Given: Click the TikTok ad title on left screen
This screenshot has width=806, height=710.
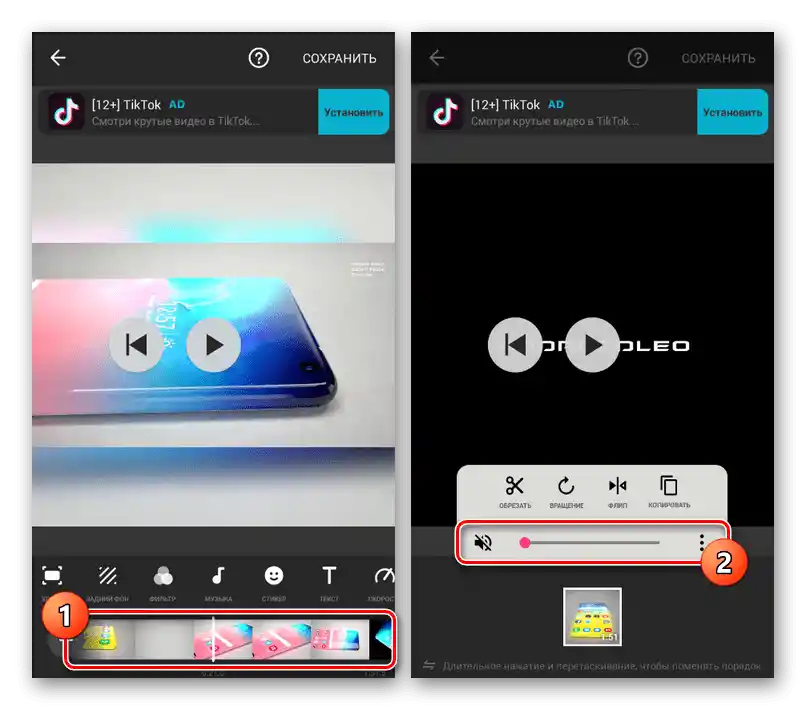Looking at the screenshot, I should (126, 105).
